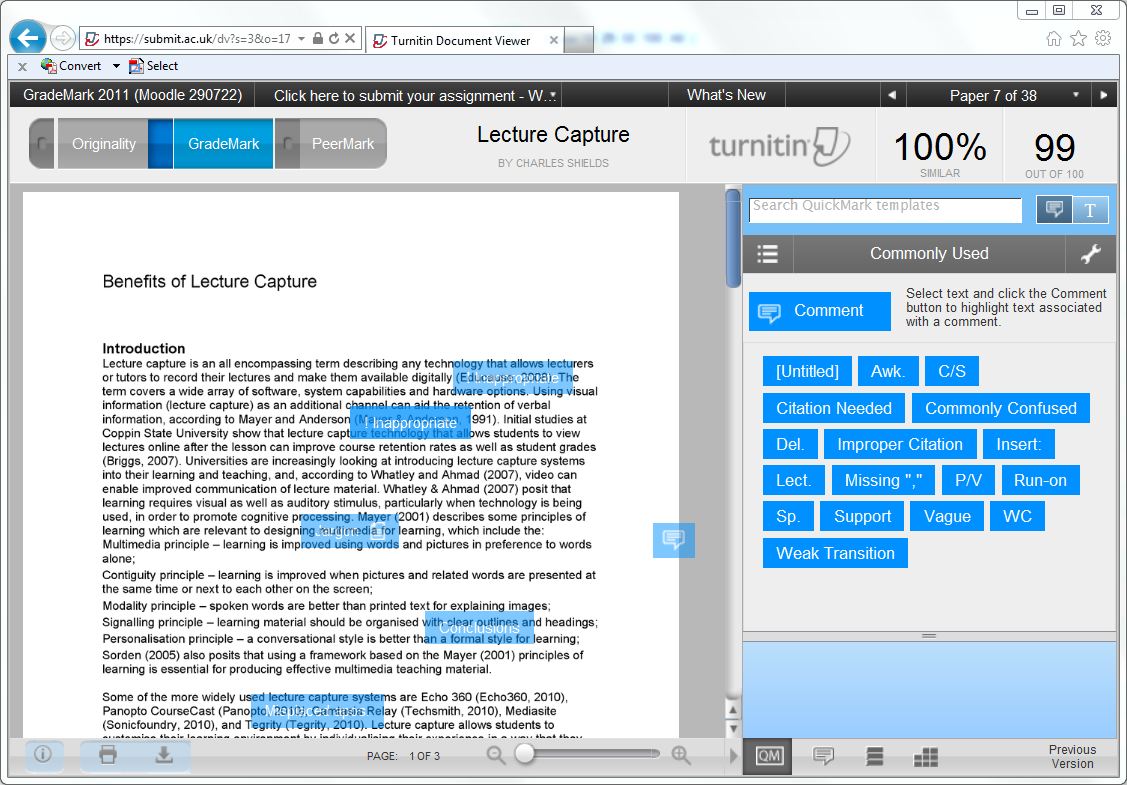Viewport: 1127px width, 785px height.
Task: Go to next paper arrow
Action: (1103, 96)
